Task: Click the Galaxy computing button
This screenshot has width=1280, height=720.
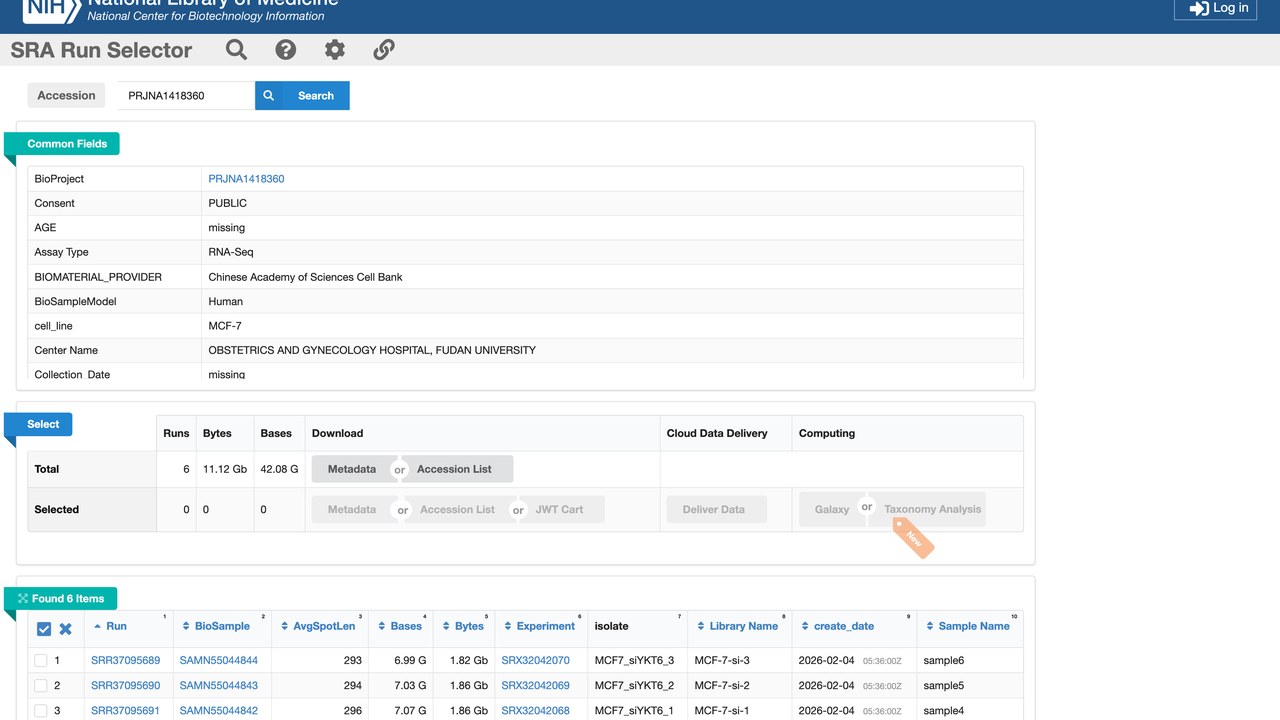Action: tap(831, 509)
